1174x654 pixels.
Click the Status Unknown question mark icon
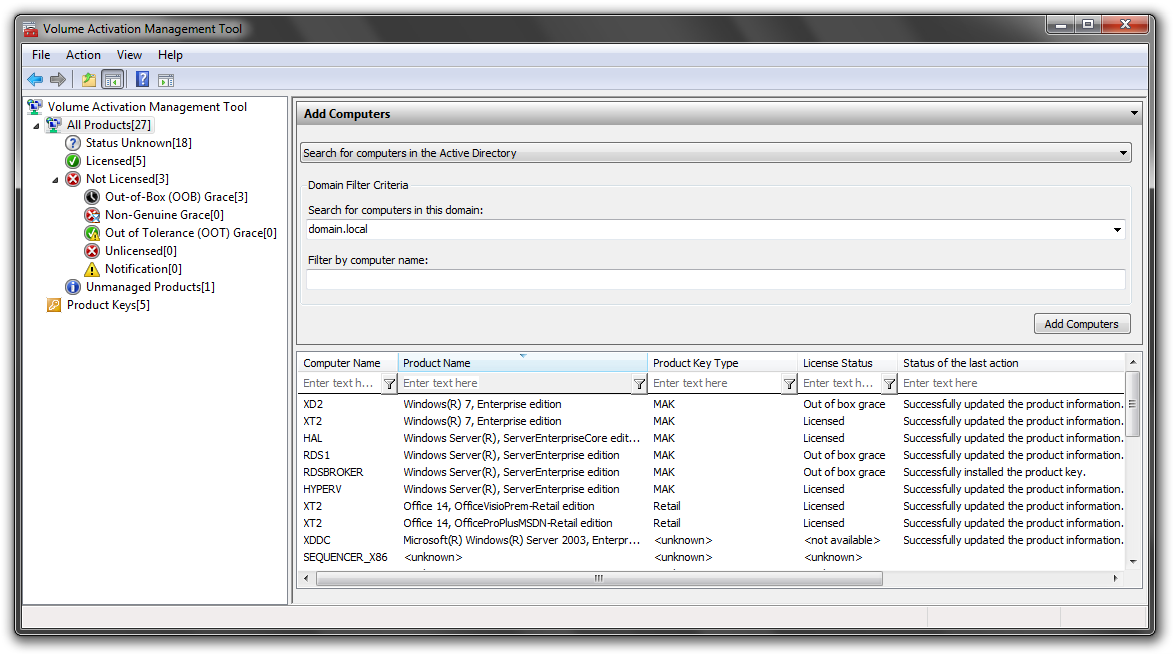(x=73, y=142)
